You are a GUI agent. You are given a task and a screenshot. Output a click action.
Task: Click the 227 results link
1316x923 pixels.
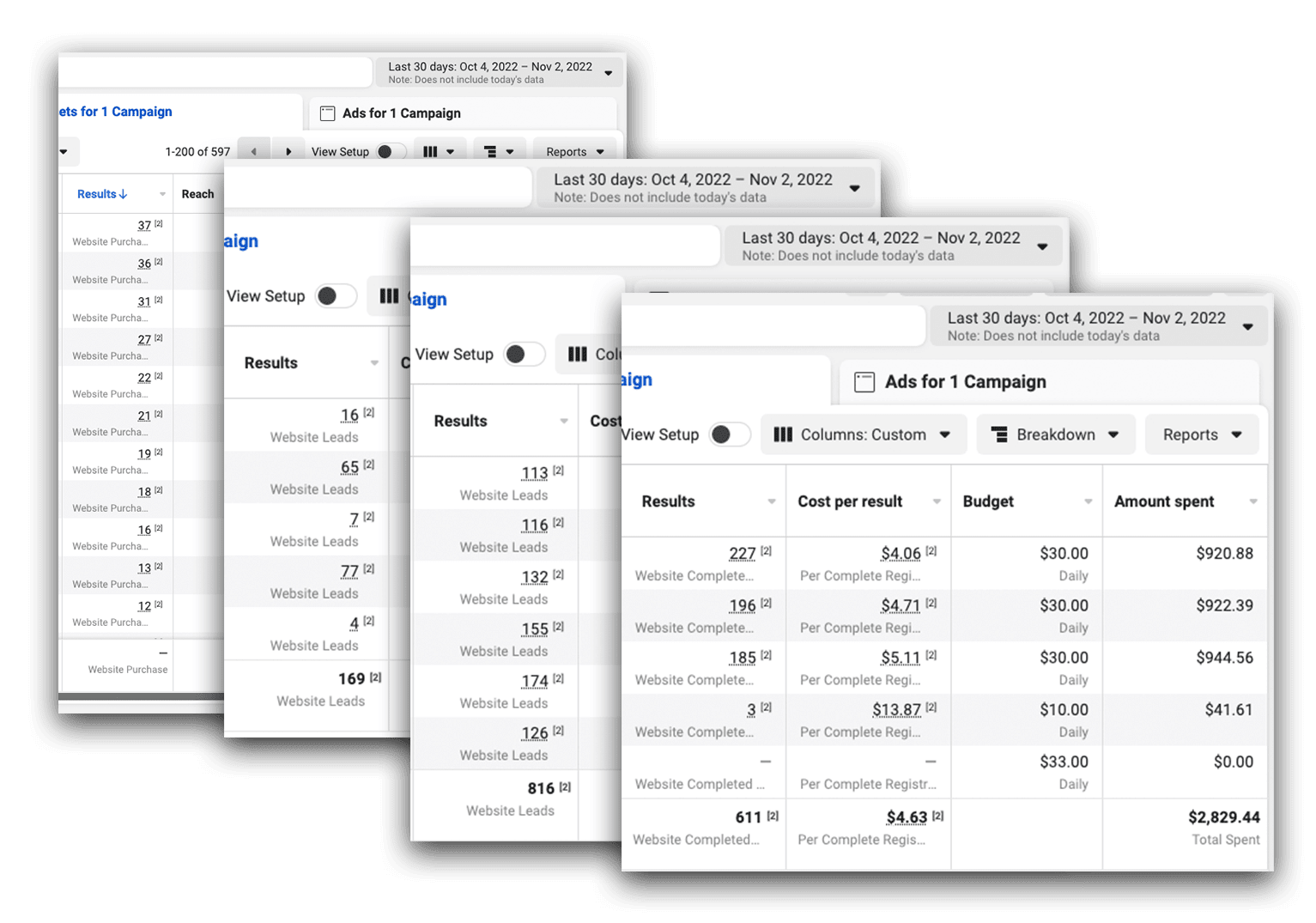[x=742, y=554]
